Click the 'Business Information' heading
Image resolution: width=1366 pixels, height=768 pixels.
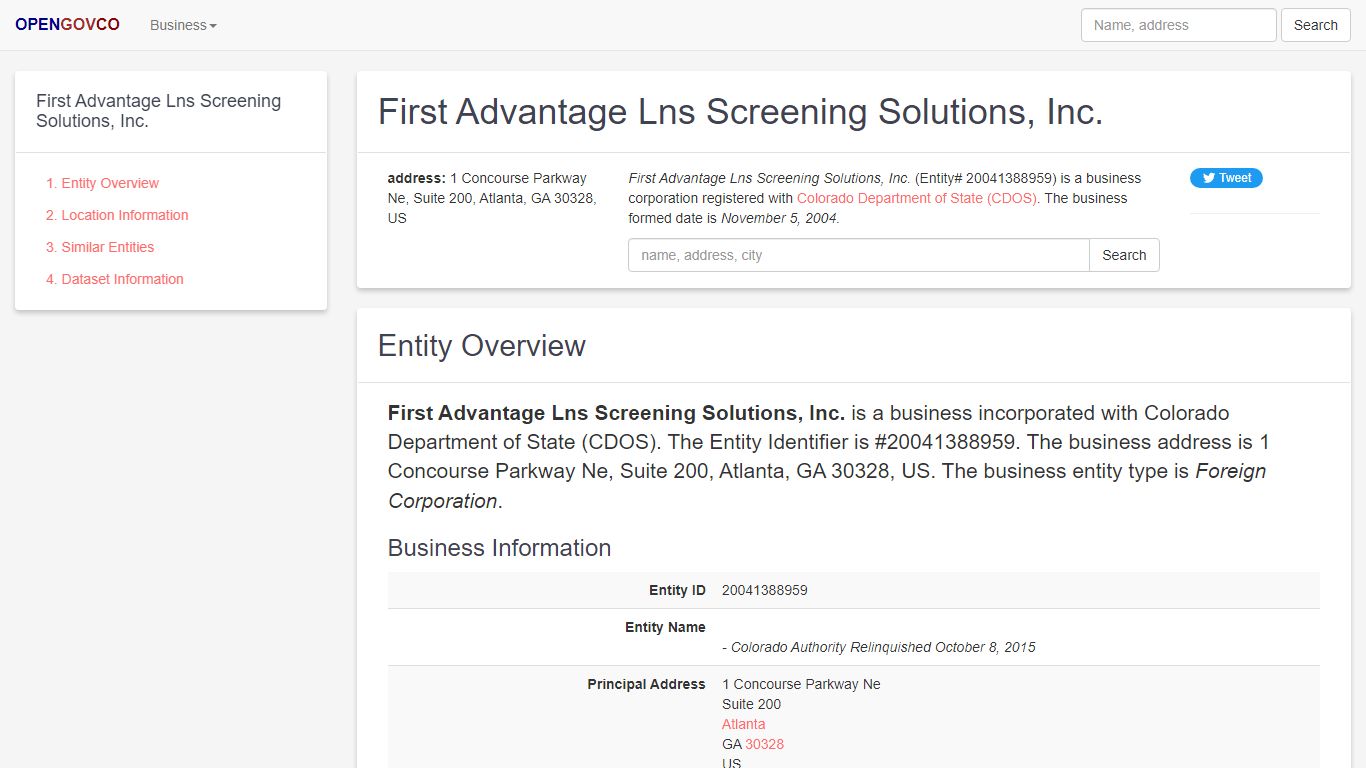(499, 548)
